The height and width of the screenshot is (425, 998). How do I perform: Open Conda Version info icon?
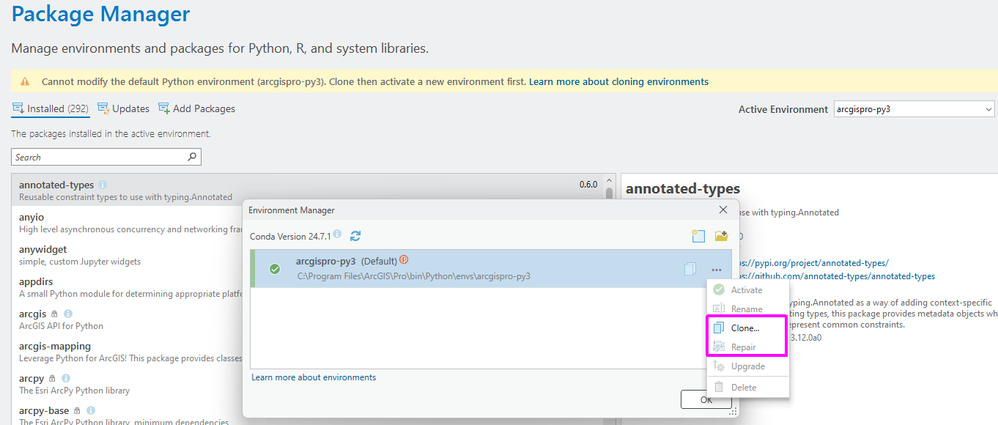(x=337, y=235)
